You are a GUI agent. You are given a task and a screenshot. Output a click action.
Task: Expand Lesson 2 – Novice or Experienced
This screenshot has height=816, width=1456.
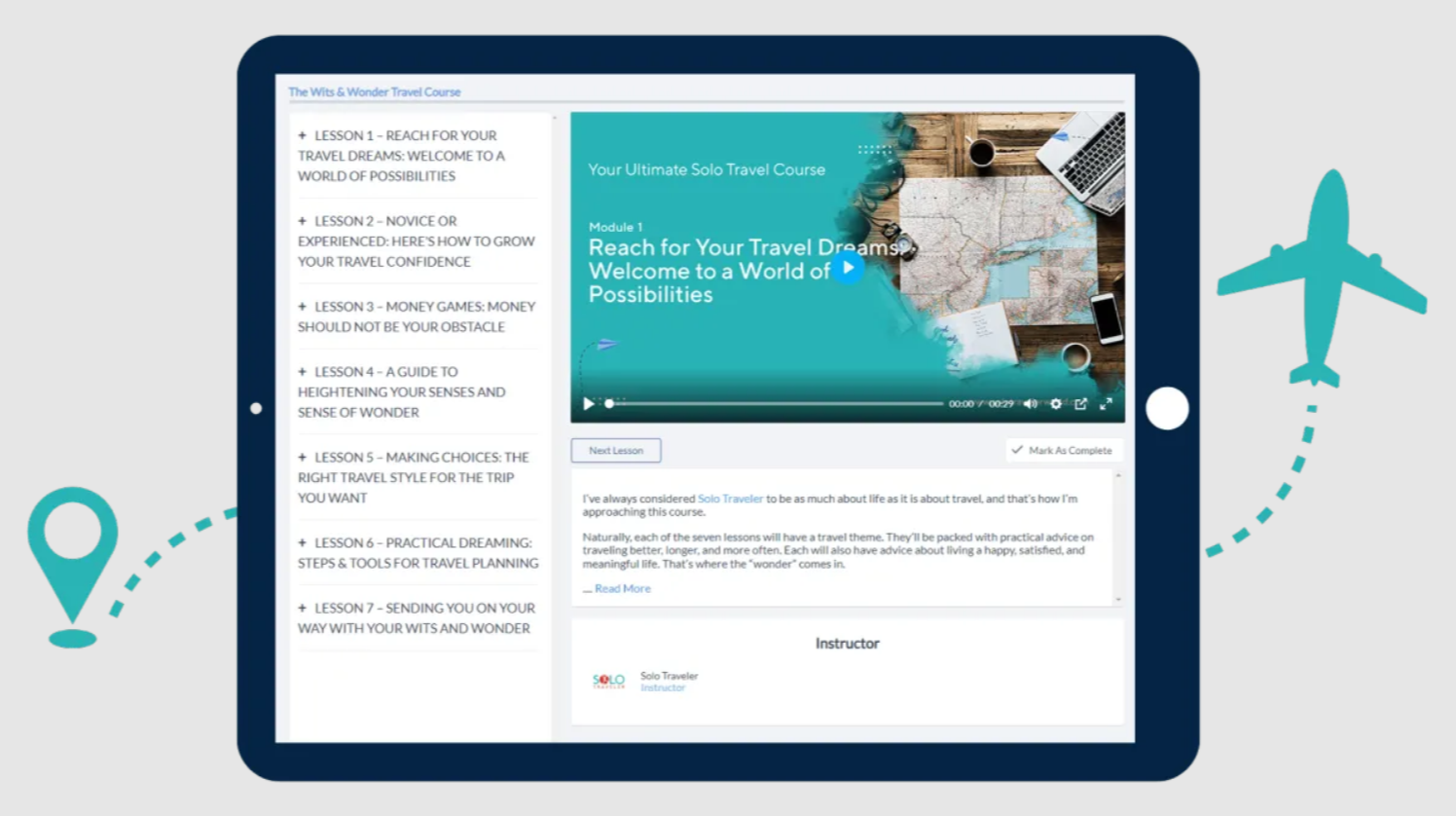pyautogui.click(x=416, y=241)
